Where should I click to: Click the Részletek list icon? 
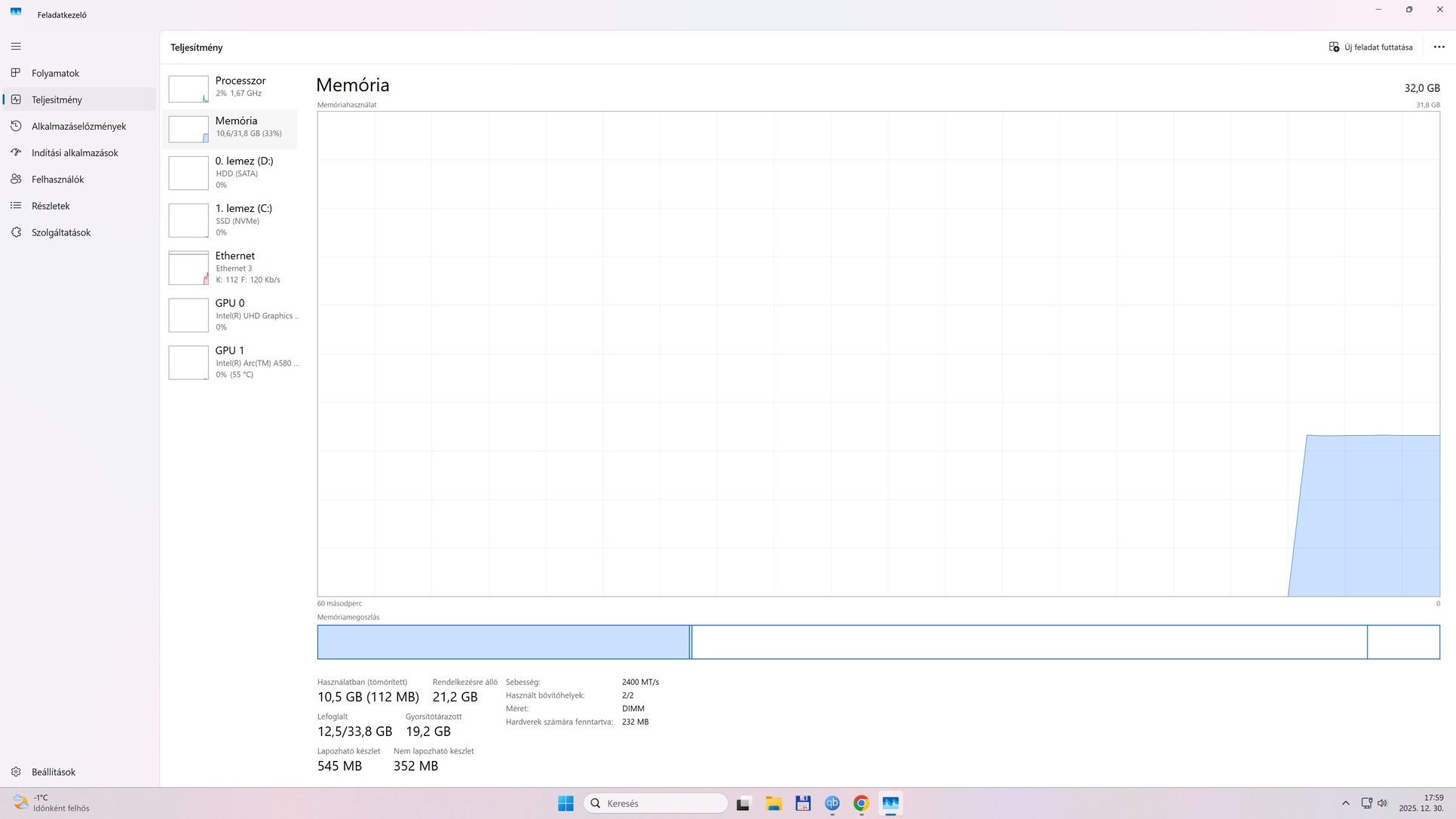pos(16,206)
